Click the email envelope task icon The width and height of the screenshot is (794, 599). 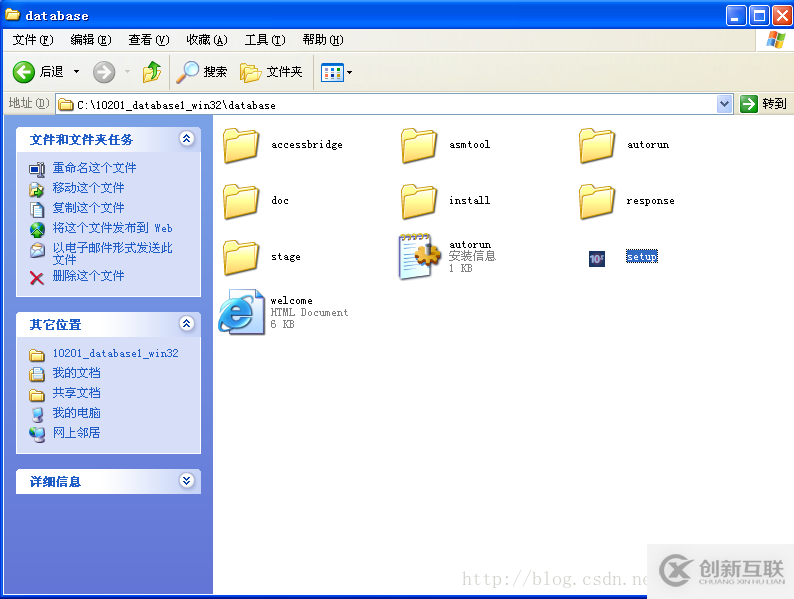pos(36,250)
